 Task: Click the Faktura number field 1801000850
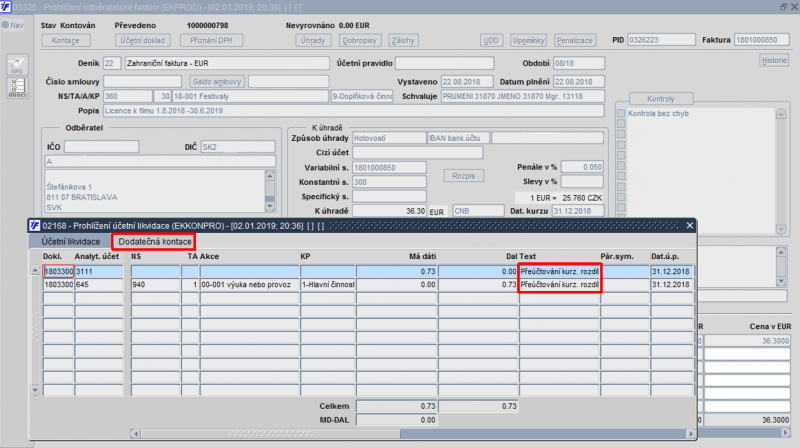(x=762, y=40)
